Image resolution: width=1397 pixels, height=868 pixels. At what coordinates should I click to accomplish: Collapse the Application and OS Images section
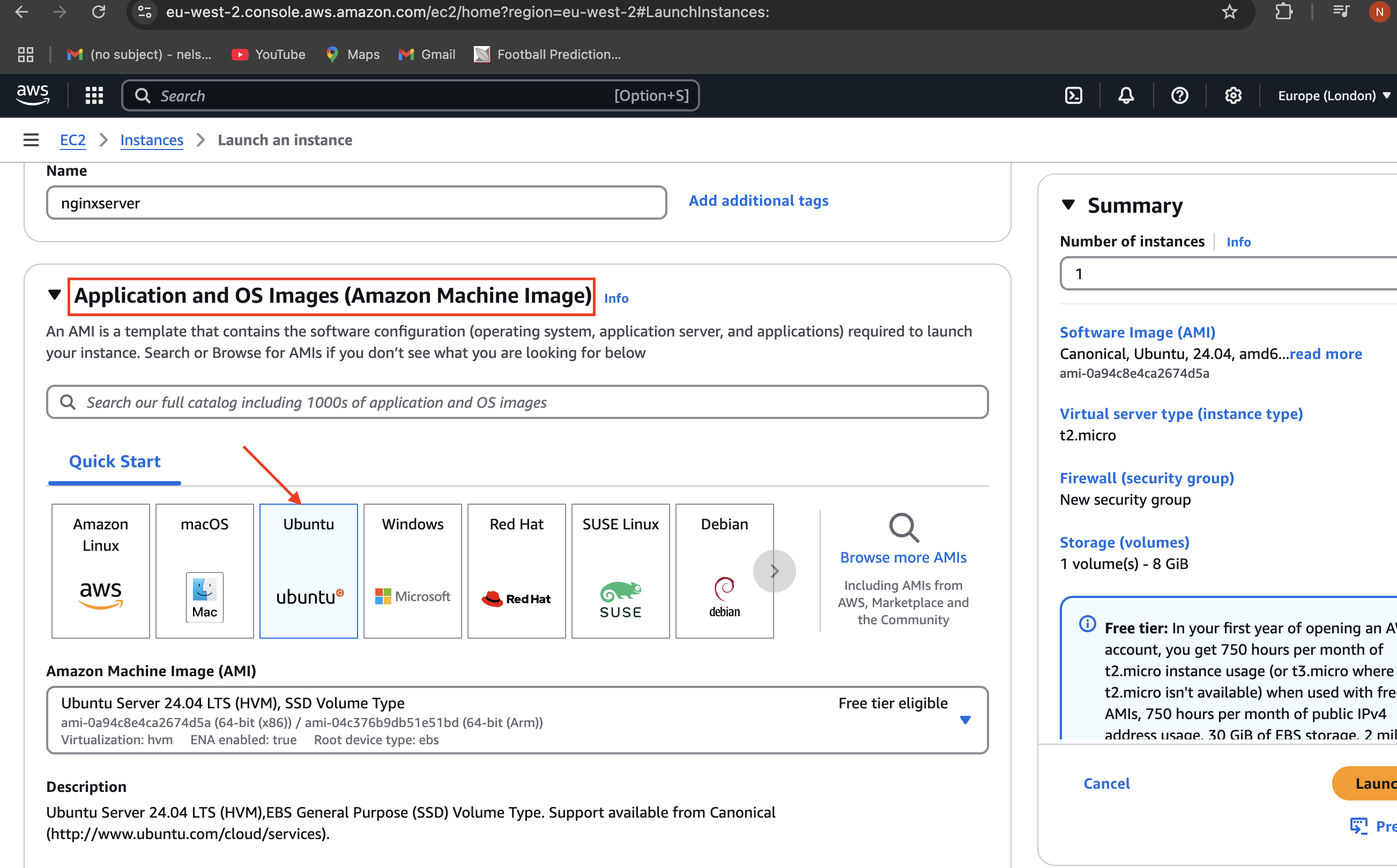click(55, 295)
